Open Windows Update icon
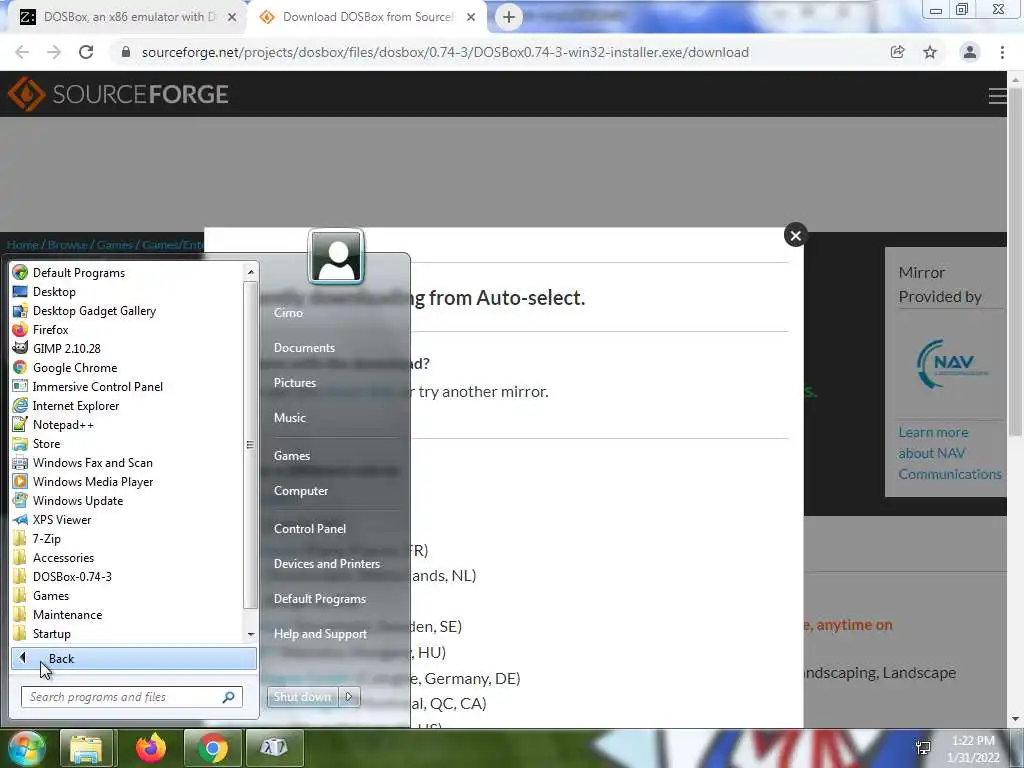Image resolution: width=1024 pixels, height=768 pixels. coord(20,500)
